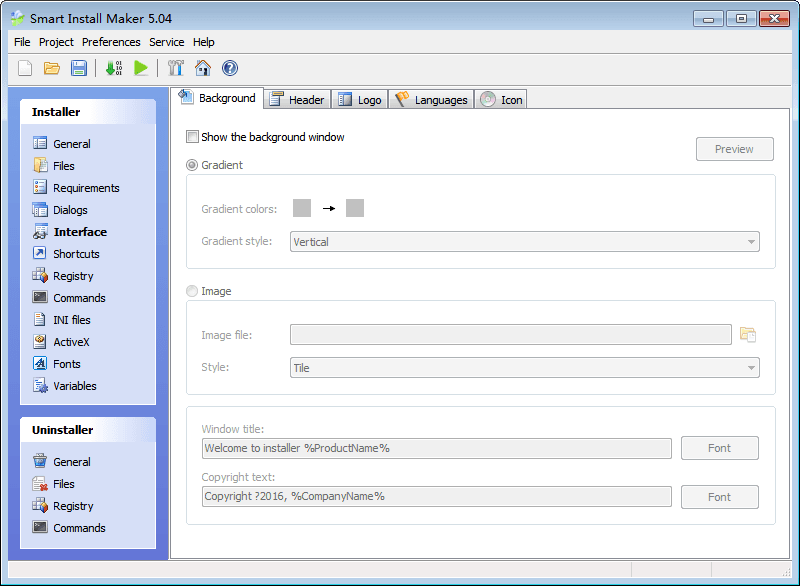Viewport: 800px width, 586px height.
Task: Click Font button for Copyright text
Action: (719, 497)
